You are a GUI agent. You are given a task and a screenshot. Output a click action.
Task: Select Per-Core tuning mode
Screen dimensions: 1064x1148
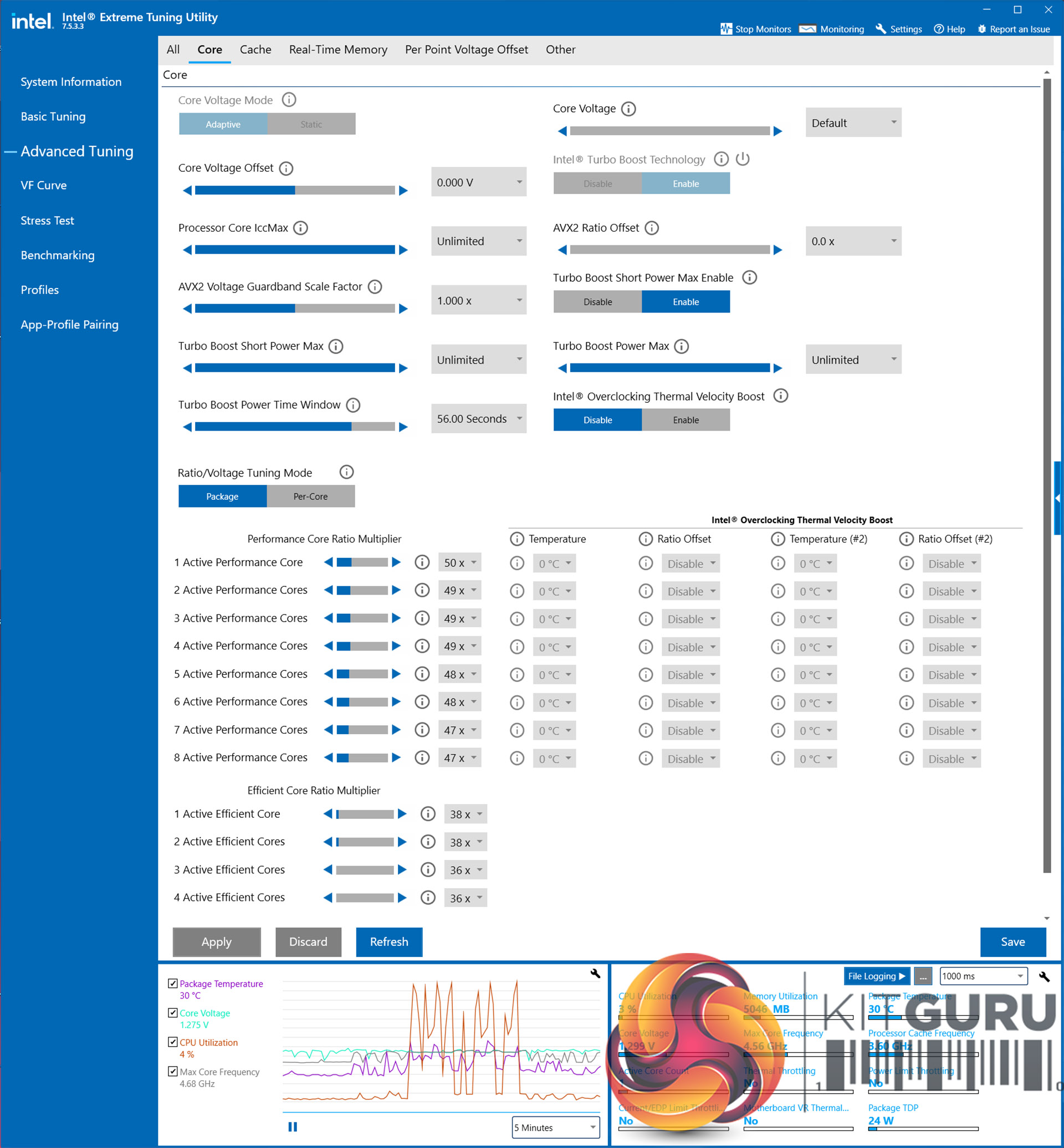(310, 496)
